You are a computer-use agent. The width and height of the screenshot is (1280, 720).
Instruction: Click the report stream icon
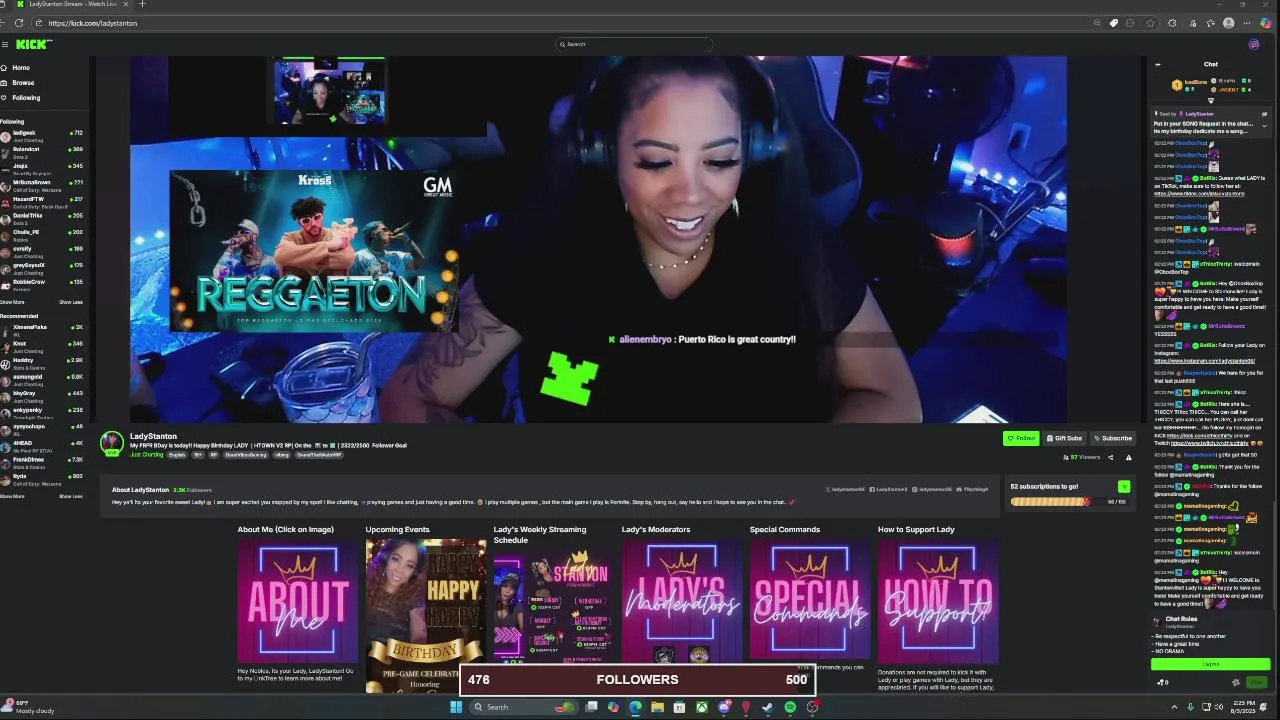pyautogui.click(x=1128, y=457)
